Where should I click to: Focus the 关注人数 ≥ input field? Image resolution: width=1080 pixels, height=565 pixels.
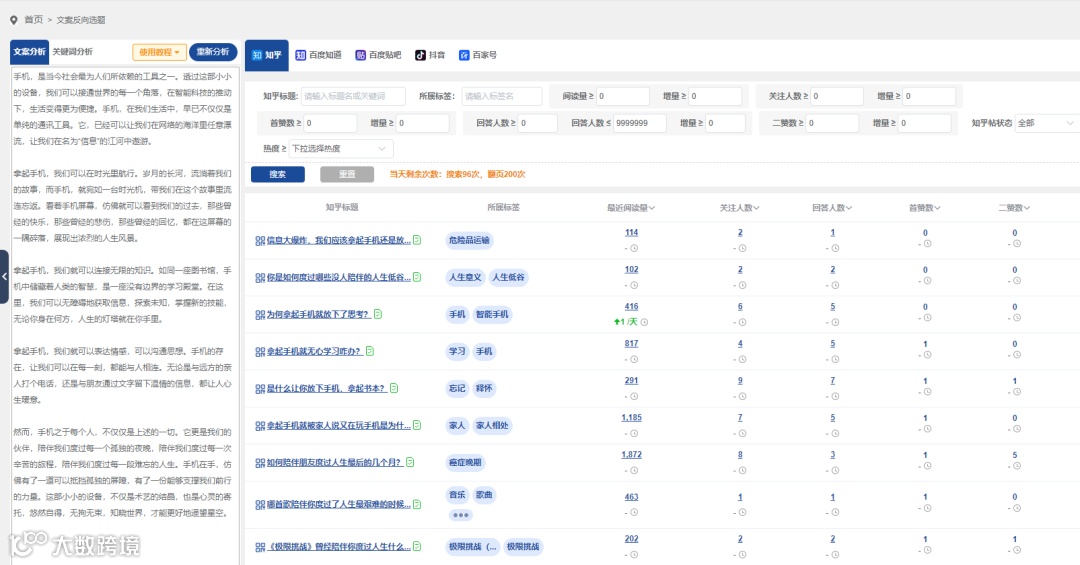coord(837,96)
